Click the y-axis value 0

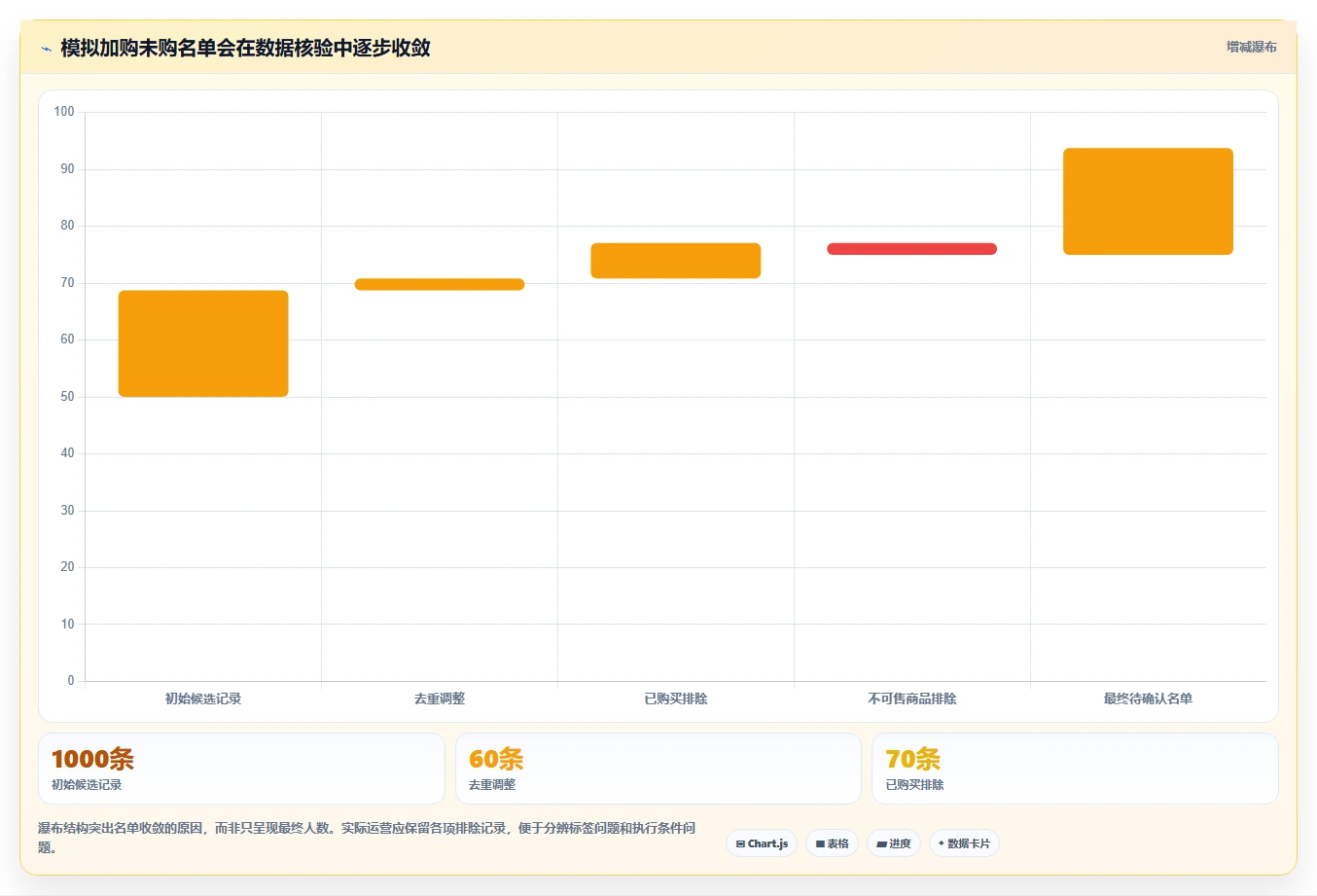tap(71, 681)
